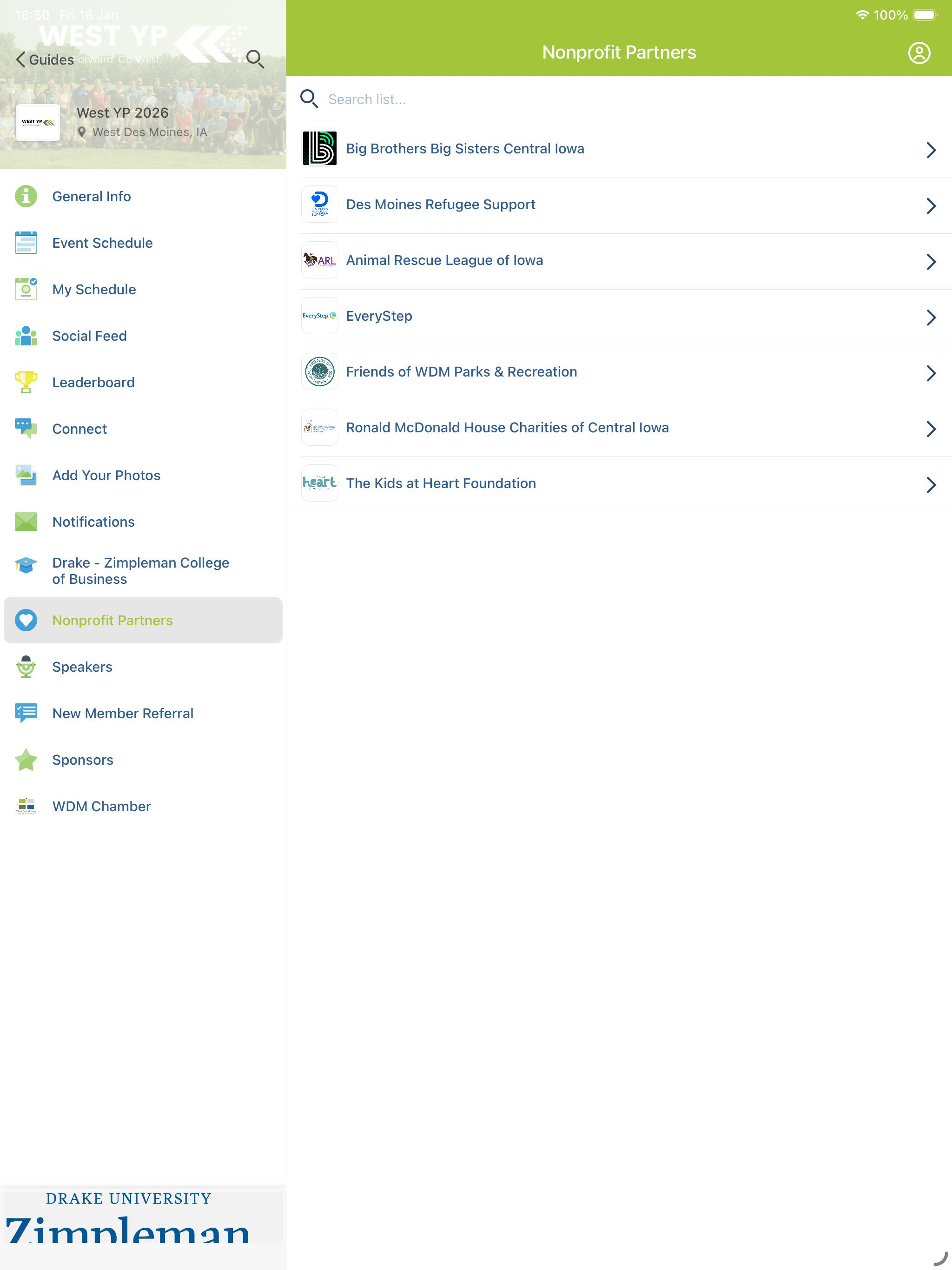The width and height of the screenshot is (952, 1270).
Task: Open Leaderboard menu item
Action: 143,383
